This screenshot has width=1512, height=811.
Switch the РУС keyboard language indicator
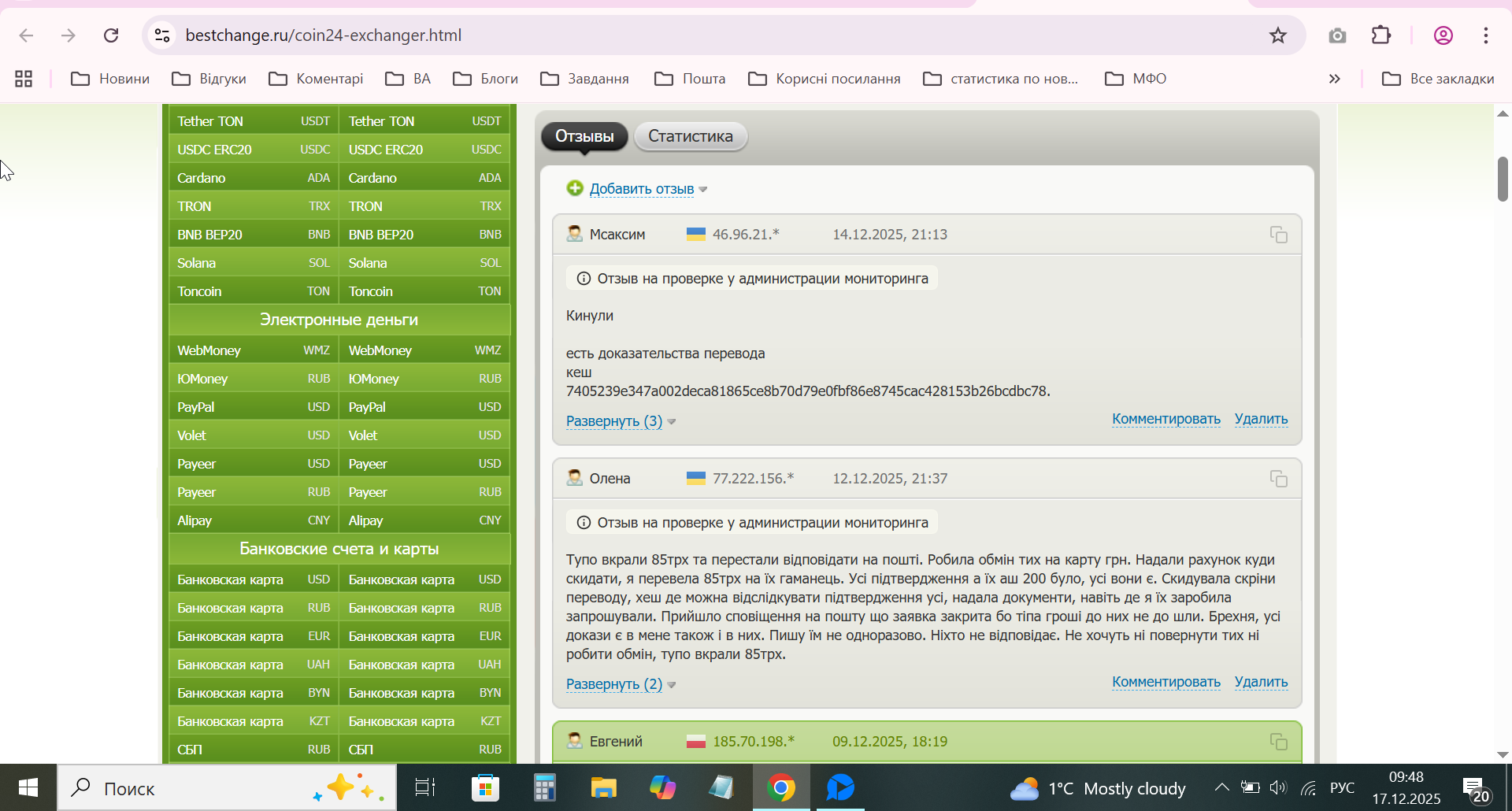click(x=1342, y=787)
